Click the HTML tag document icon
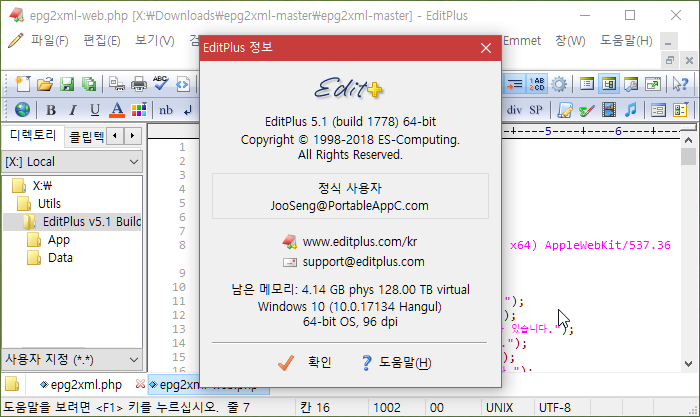Viewport: 700px width, 417px height. tap(183, 84)
